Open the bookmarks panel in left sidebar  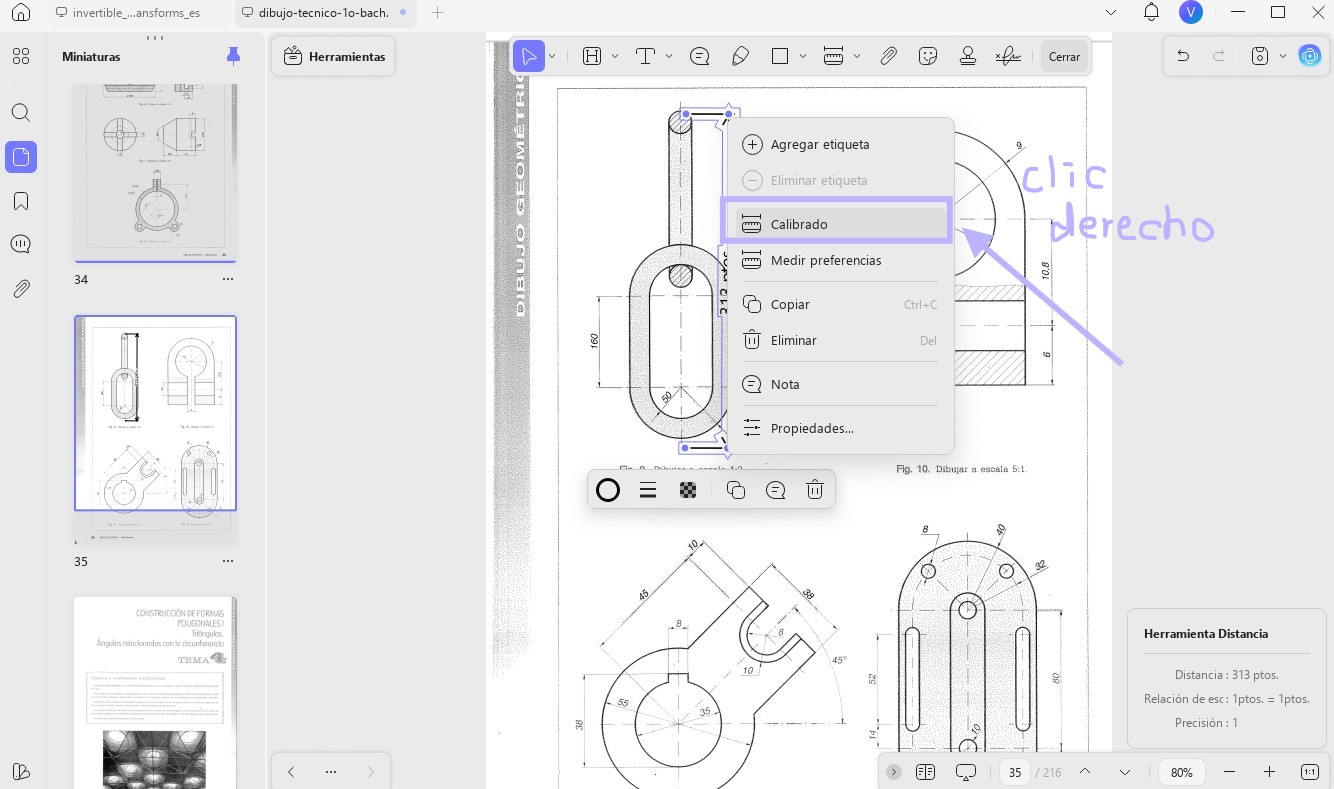pos(21,201)
